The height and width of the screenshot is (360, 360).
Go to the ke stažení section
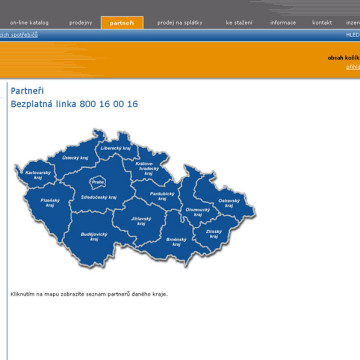[x=239, y=23]
